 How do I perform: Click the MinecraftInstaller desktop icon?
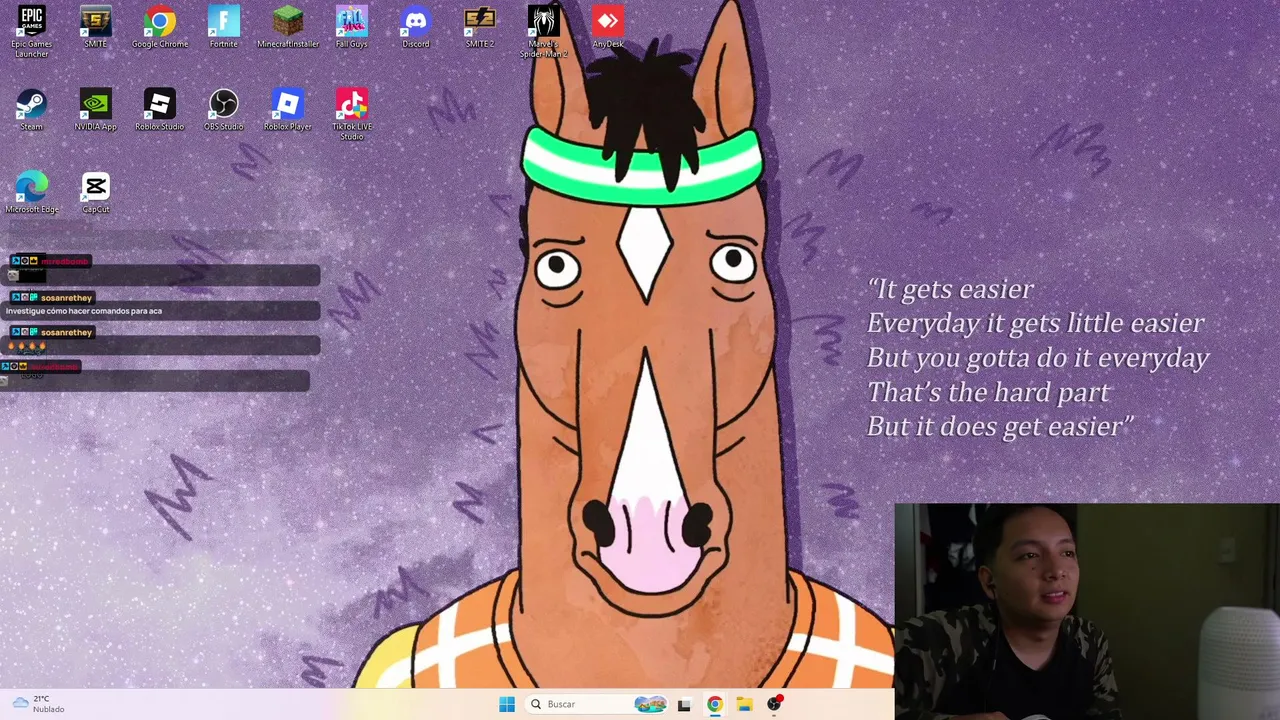288,27
